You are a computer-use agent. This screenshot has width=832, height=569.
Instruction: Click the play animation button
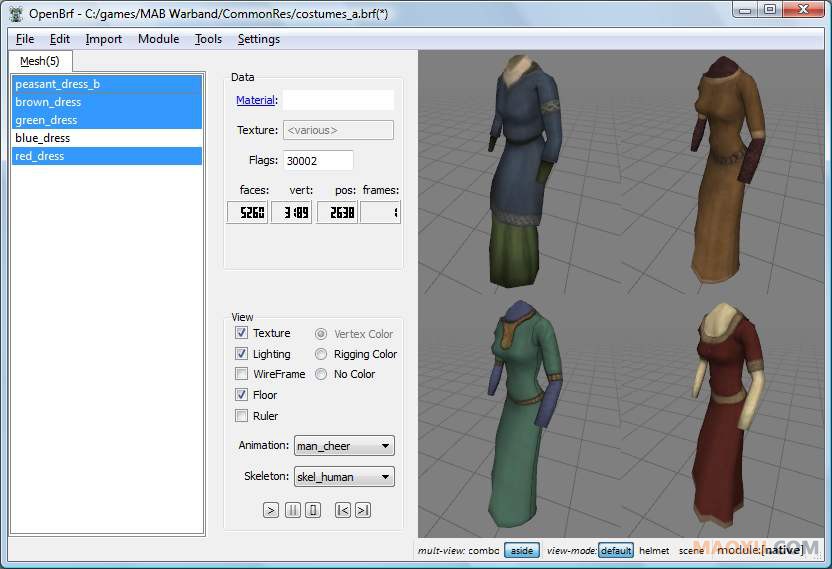(271, 510)
